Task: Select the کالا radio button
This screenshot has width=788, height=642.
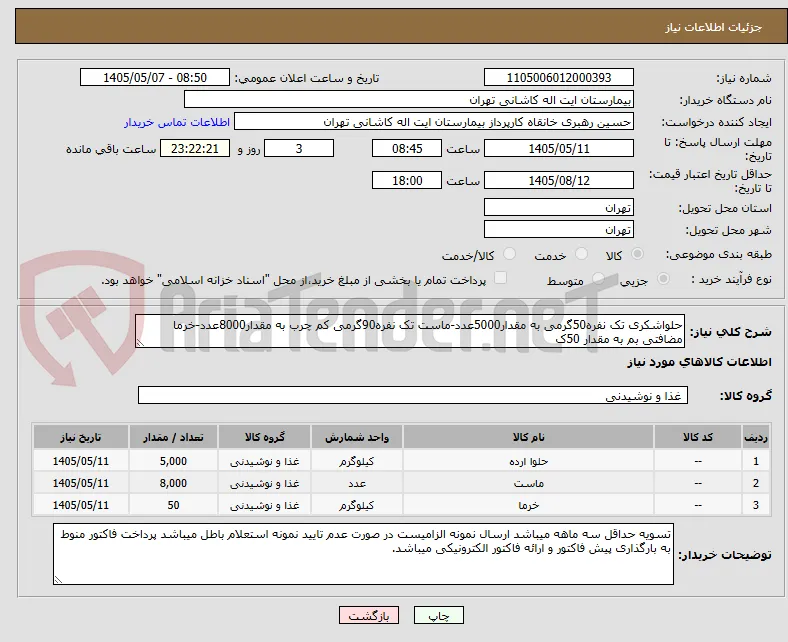Action: 637,254
